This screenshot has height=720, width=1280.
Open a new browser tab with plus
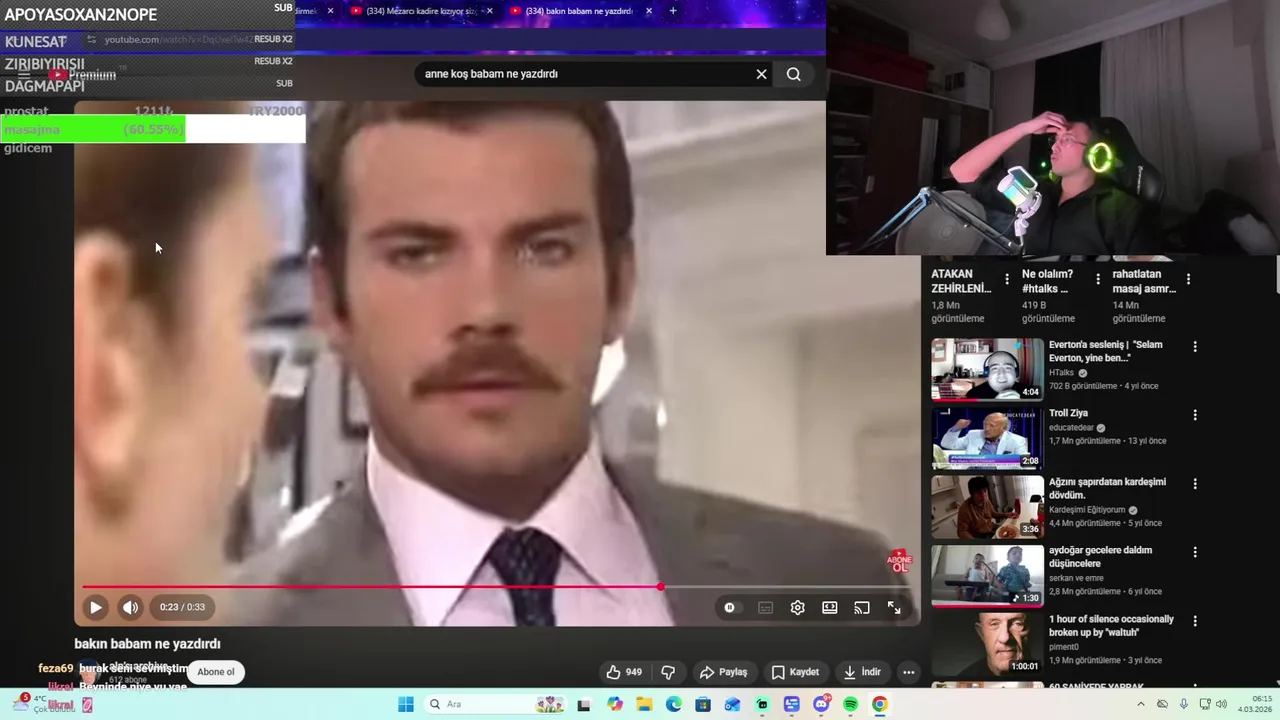[x=672, y=11]
